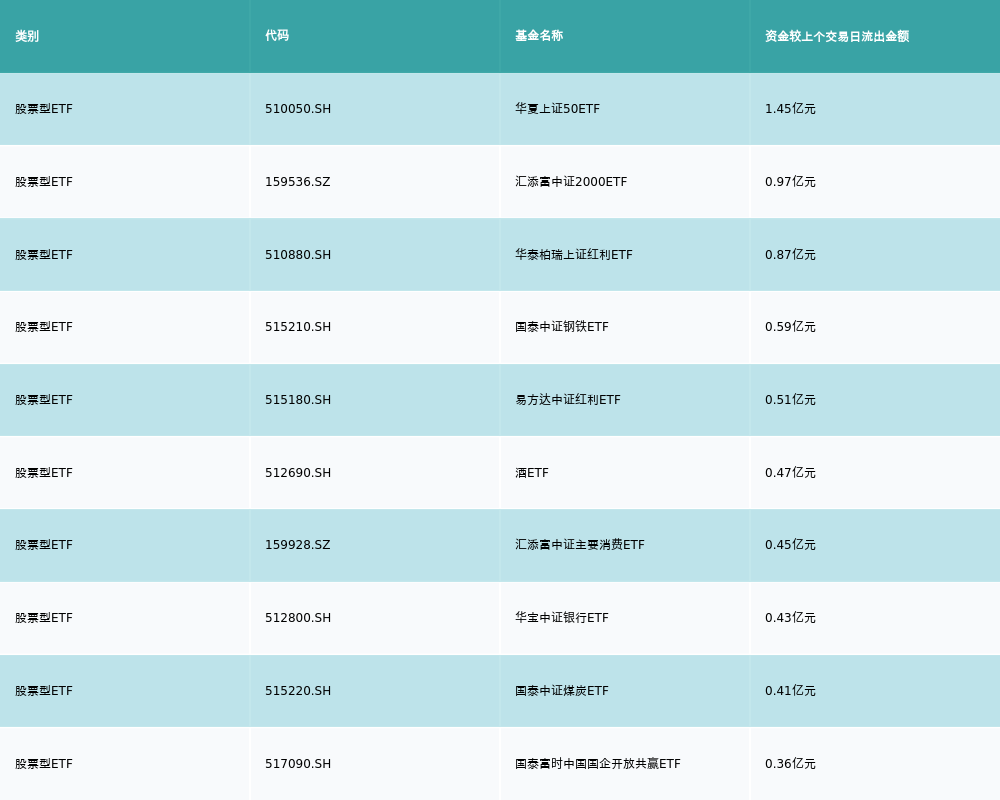Viewport: 1000px width, 800px height.
Task: Select fund name 酒ETF
Action: point(532,473)
